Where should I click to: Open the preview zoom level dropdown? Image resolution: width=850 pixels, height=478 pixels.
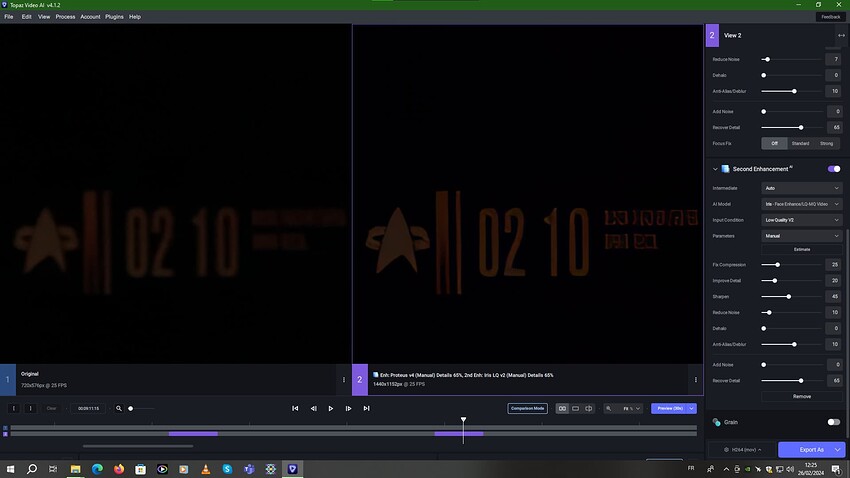631,408
